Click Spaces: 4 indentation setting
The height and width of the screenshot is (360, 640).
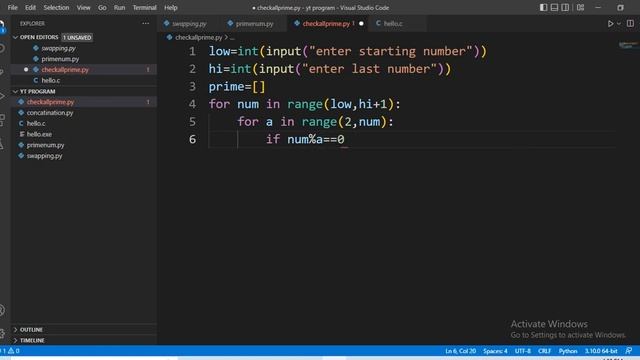(495, 351)
